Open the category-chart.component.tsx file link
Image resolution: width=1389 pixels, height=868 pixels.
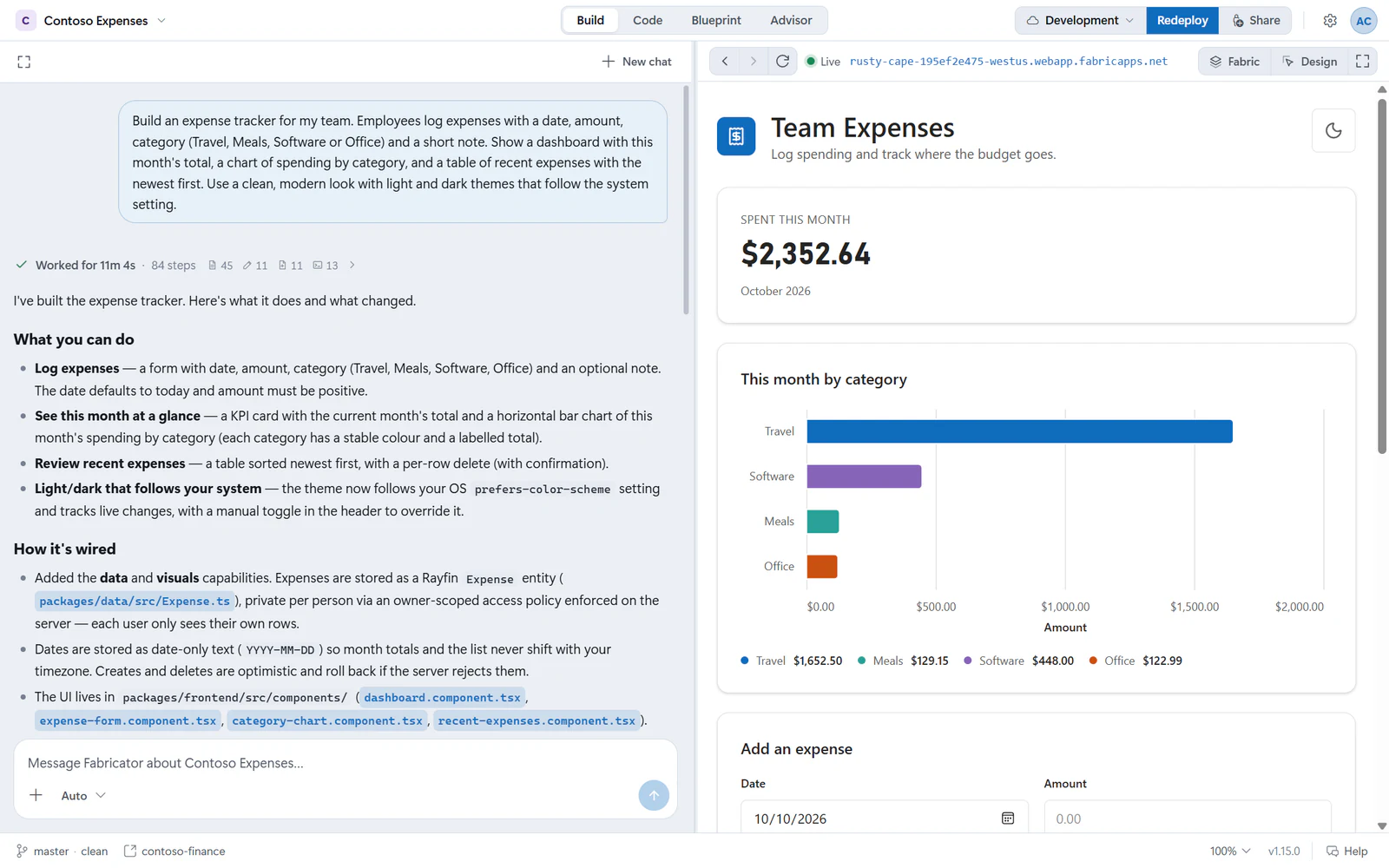coord(327,721)
